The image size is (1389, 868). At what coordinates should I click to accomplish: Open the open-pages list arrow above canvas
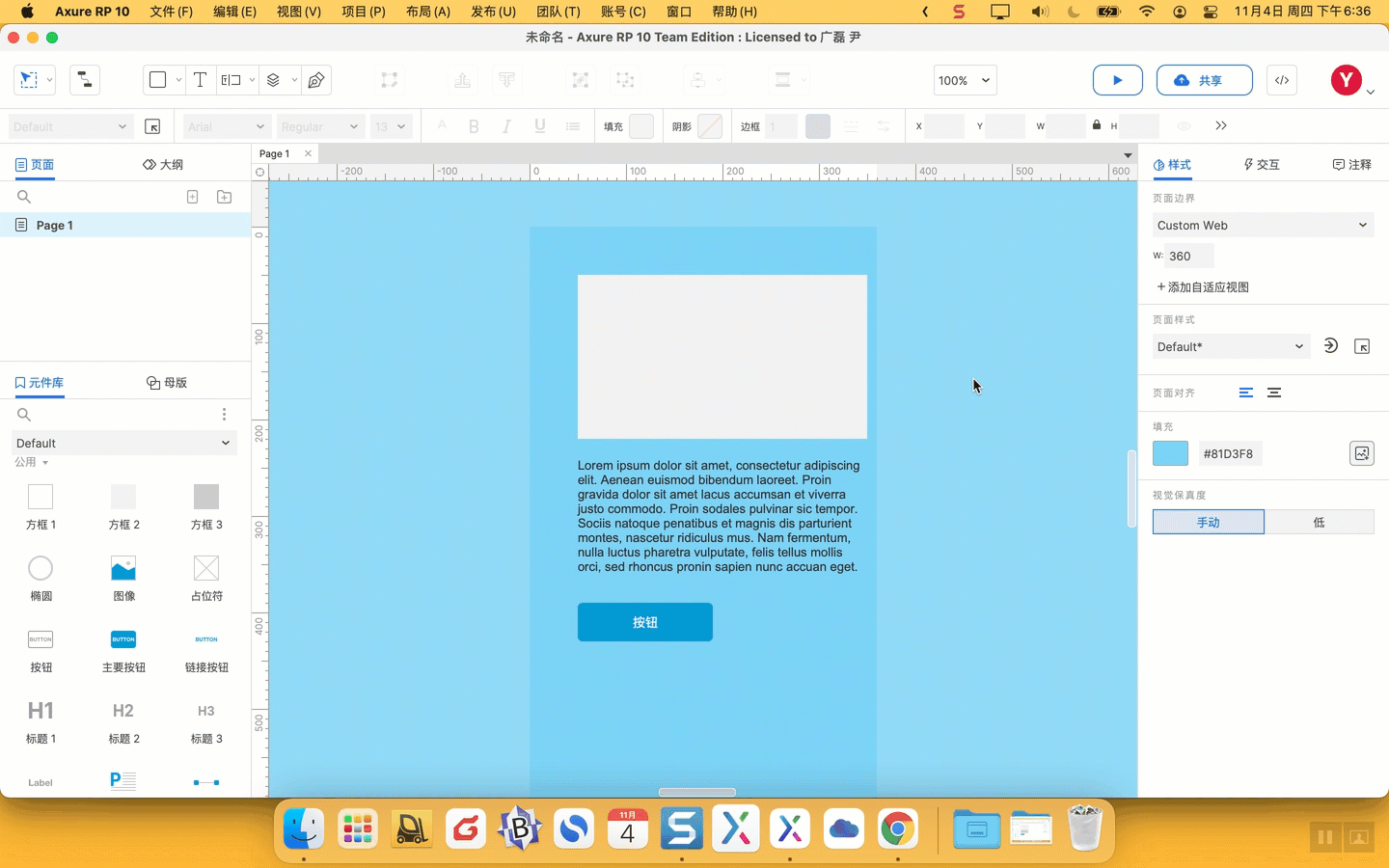[1128, 155]
